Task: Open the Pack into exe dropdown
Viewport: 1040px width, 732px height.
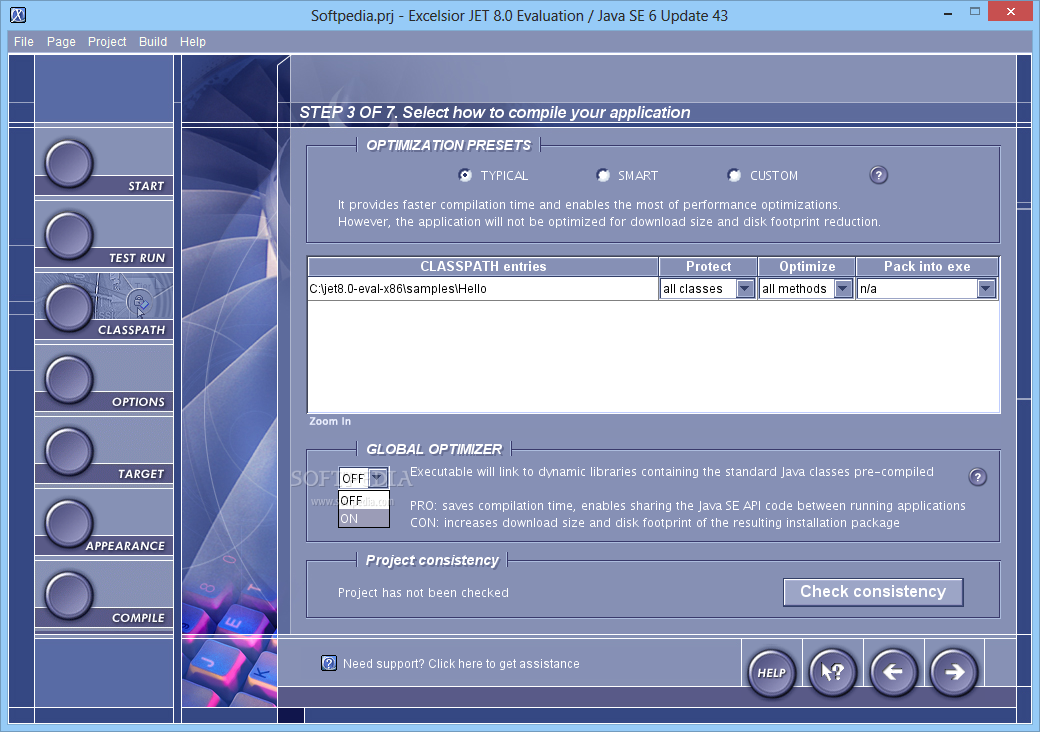Action: pos(986,288)
